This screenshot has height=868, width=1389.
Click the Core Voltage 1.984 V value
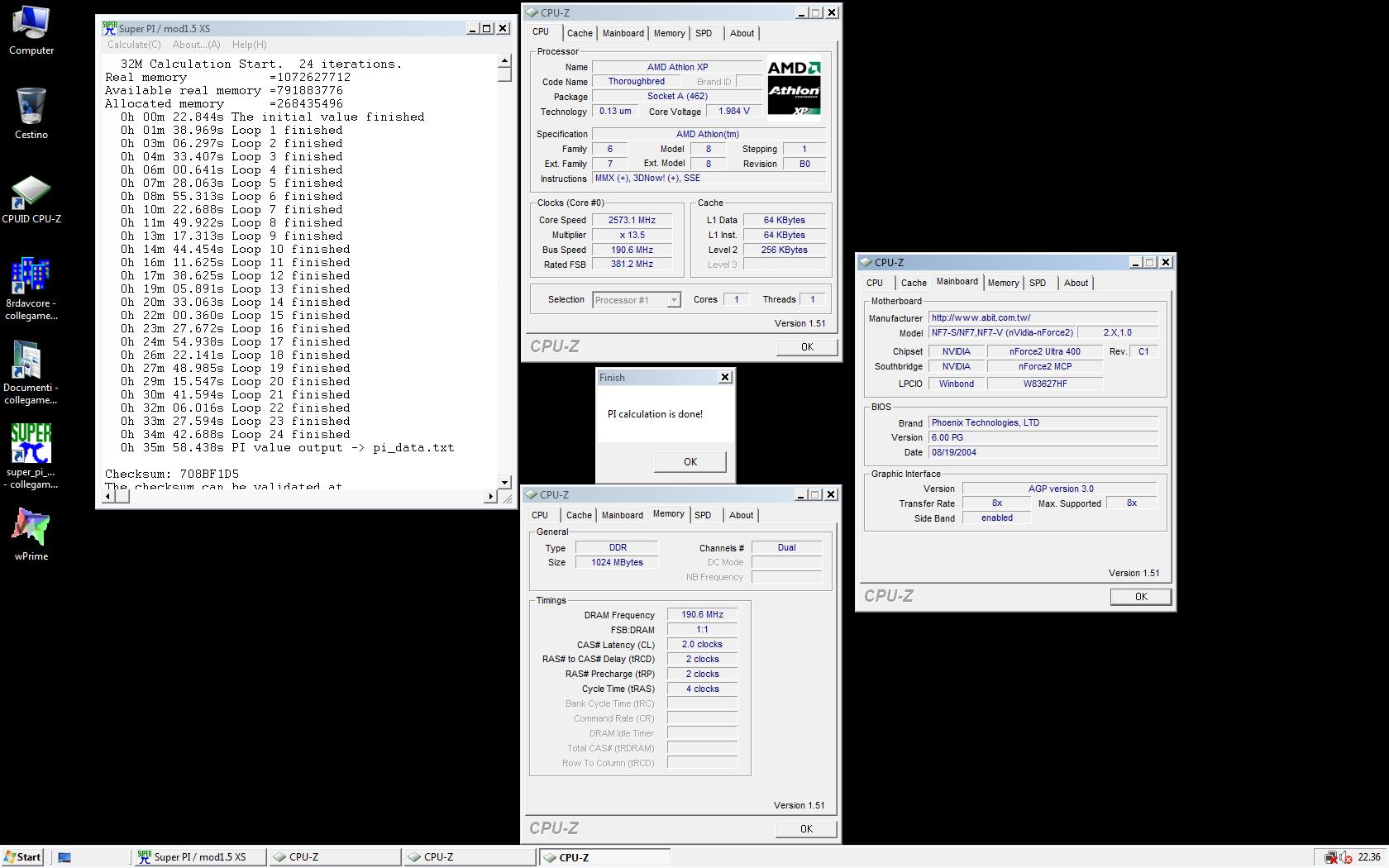pyautogui.click(x=734, y=111)
